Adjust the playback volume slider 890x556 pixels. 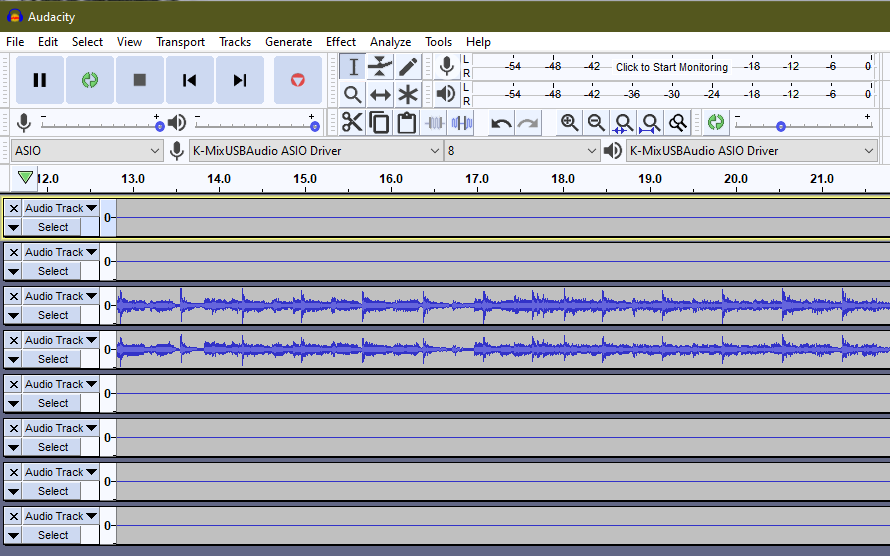[256, 124]
